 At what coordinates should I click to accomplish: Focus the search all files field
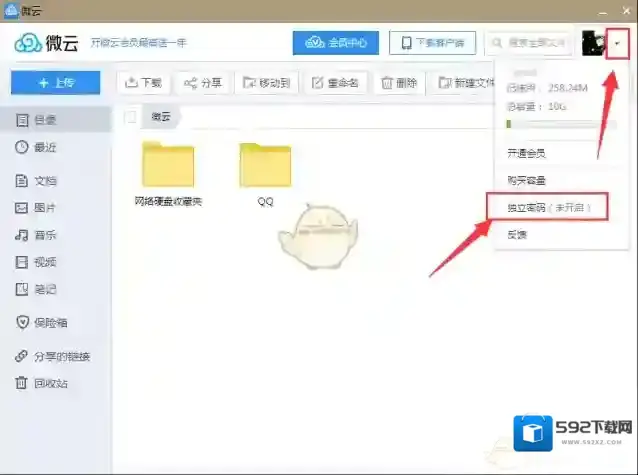[529, 43]
